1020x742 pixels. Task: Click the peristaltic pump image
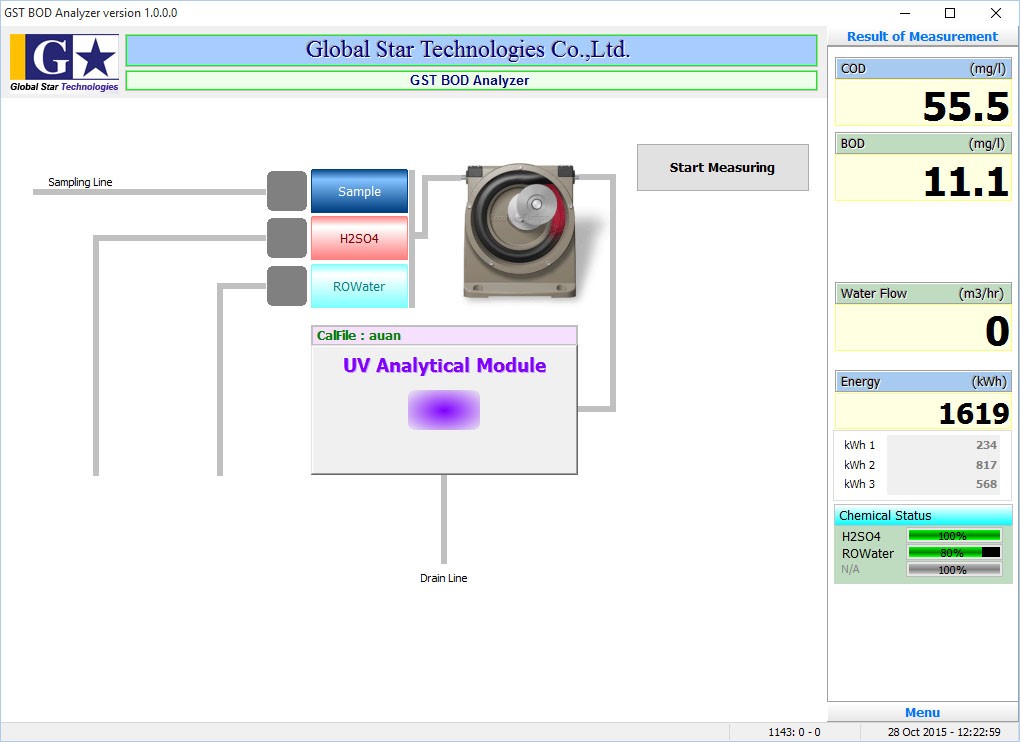tap(520, 231)
